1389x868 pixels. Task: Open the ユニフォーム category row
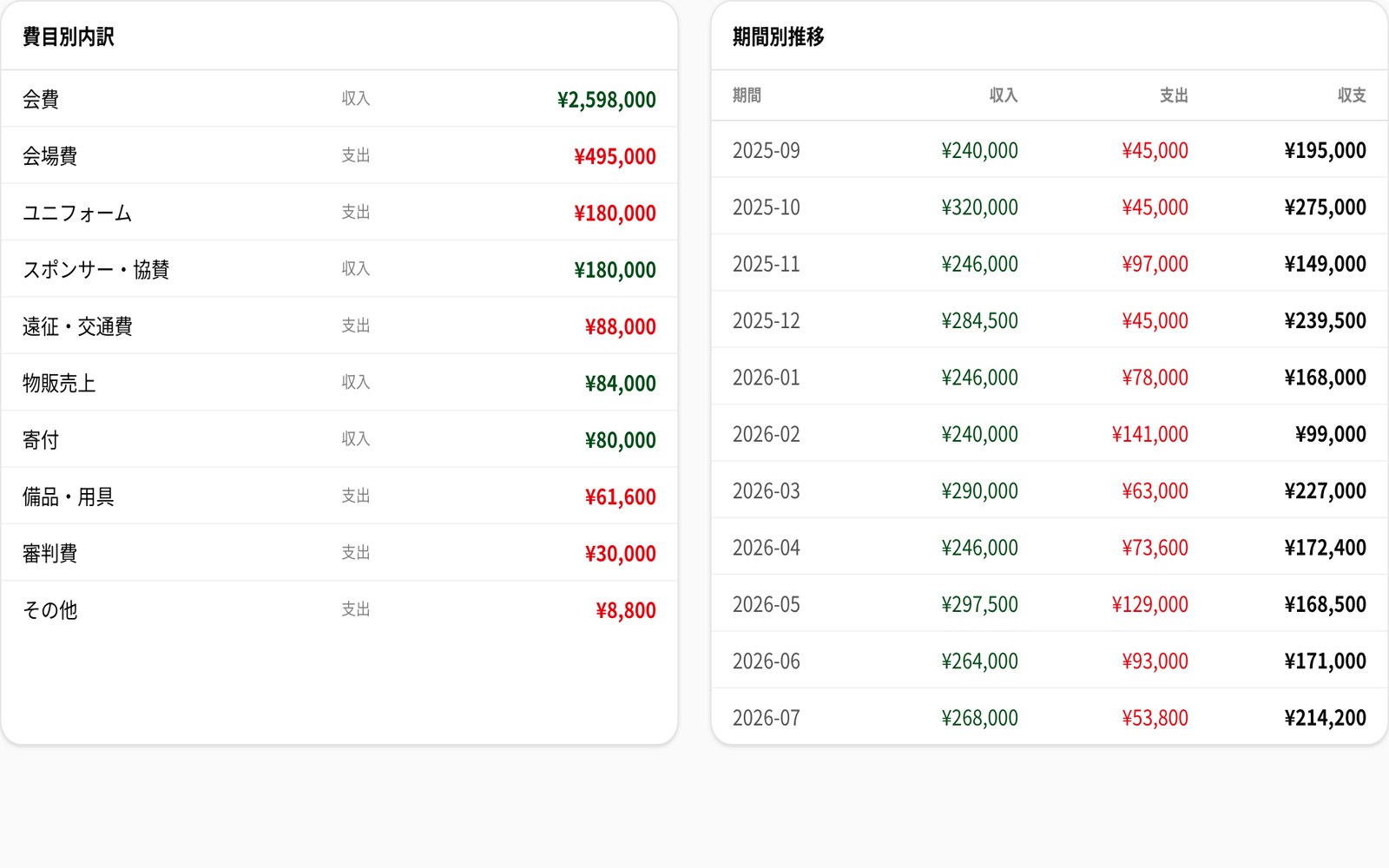339,213
